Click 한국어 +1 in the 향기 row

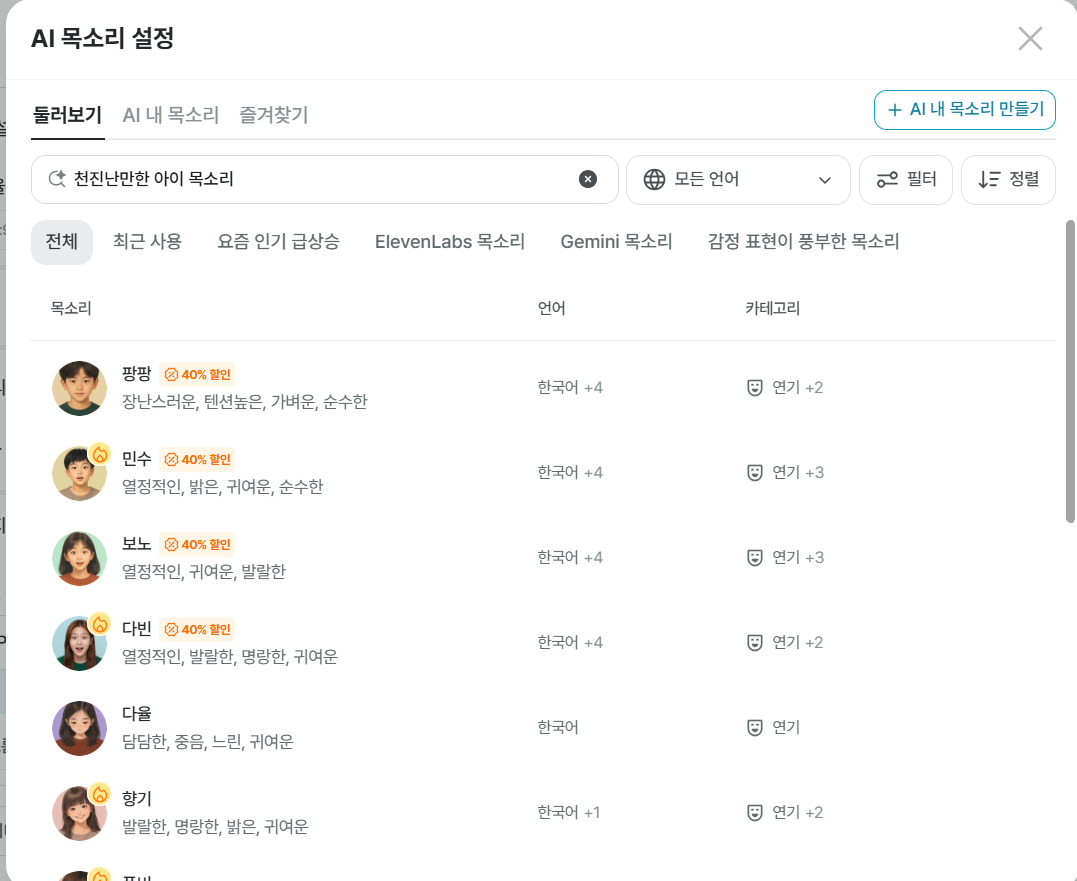click(x=569, y=813)
